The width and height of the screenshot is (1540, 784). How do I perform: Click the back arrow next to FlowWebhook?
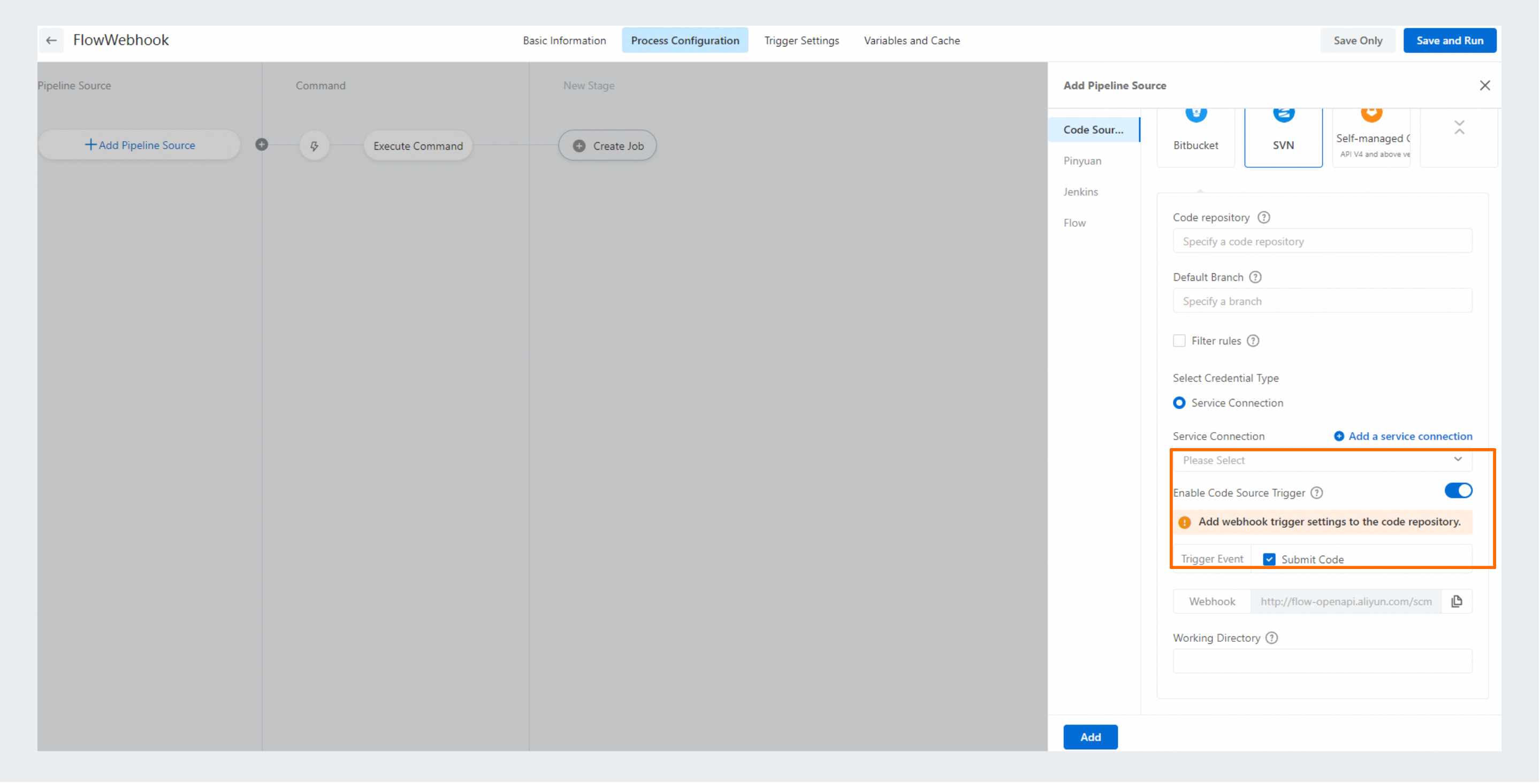pos(51,41)
